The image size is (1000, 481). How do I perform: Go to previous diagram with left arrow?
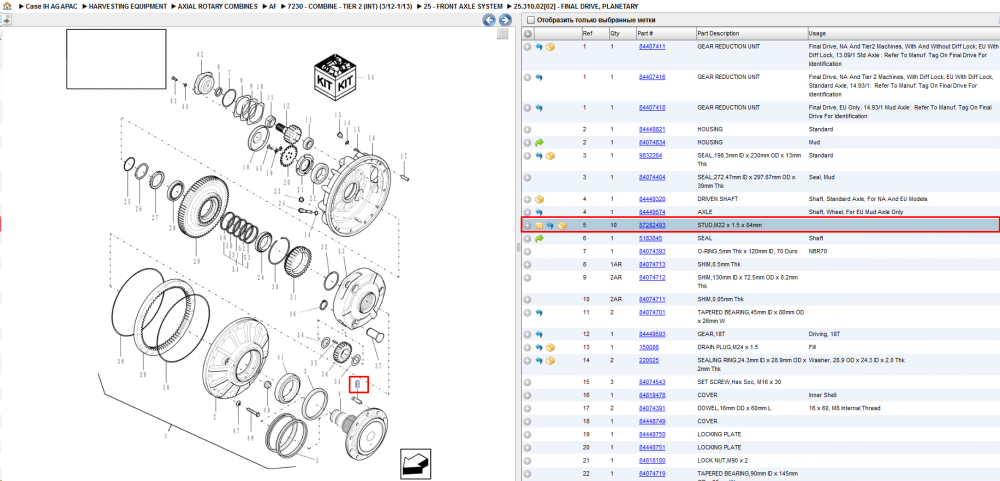point(489,20)
